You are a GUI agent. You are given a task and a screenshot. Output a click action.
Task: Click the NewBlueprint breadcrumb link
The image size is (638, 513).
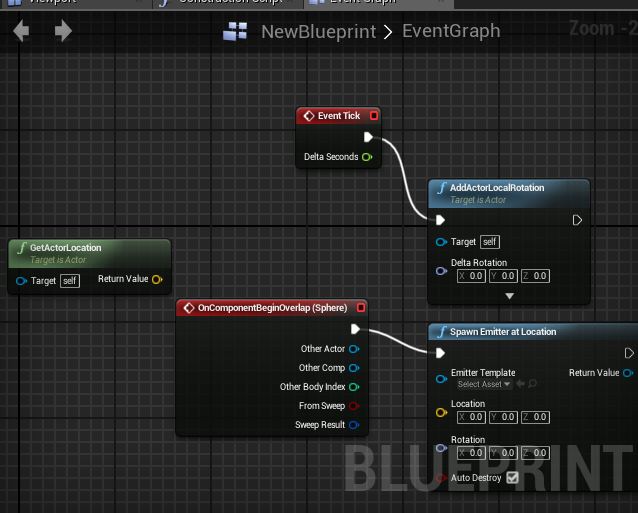click(319, 32)
